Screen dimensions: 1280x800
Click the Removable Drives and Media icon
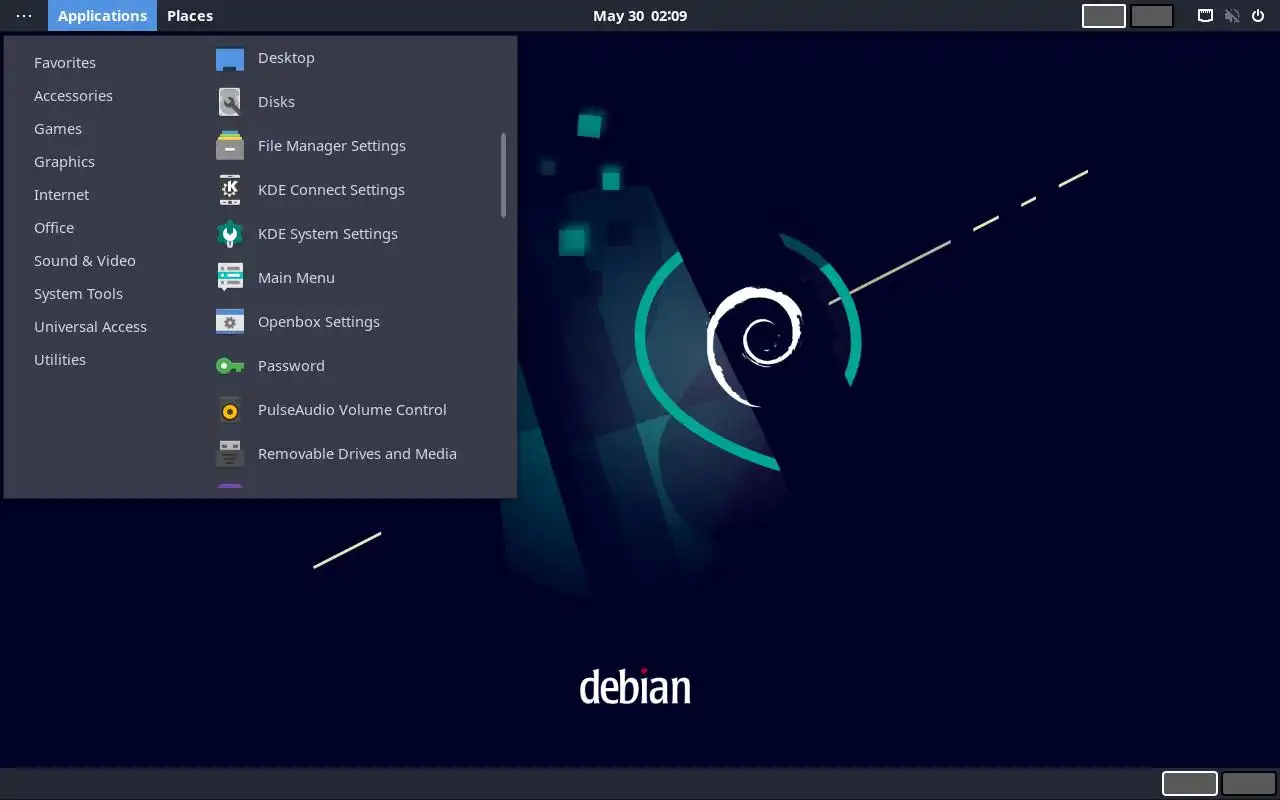coord(230,454)
